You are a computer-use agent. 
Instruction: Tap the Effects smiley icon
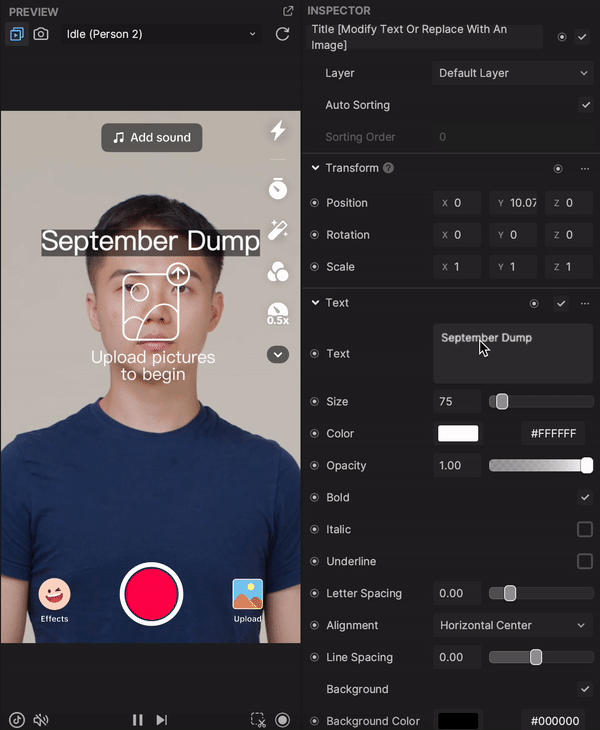click(x=54, y=595)
